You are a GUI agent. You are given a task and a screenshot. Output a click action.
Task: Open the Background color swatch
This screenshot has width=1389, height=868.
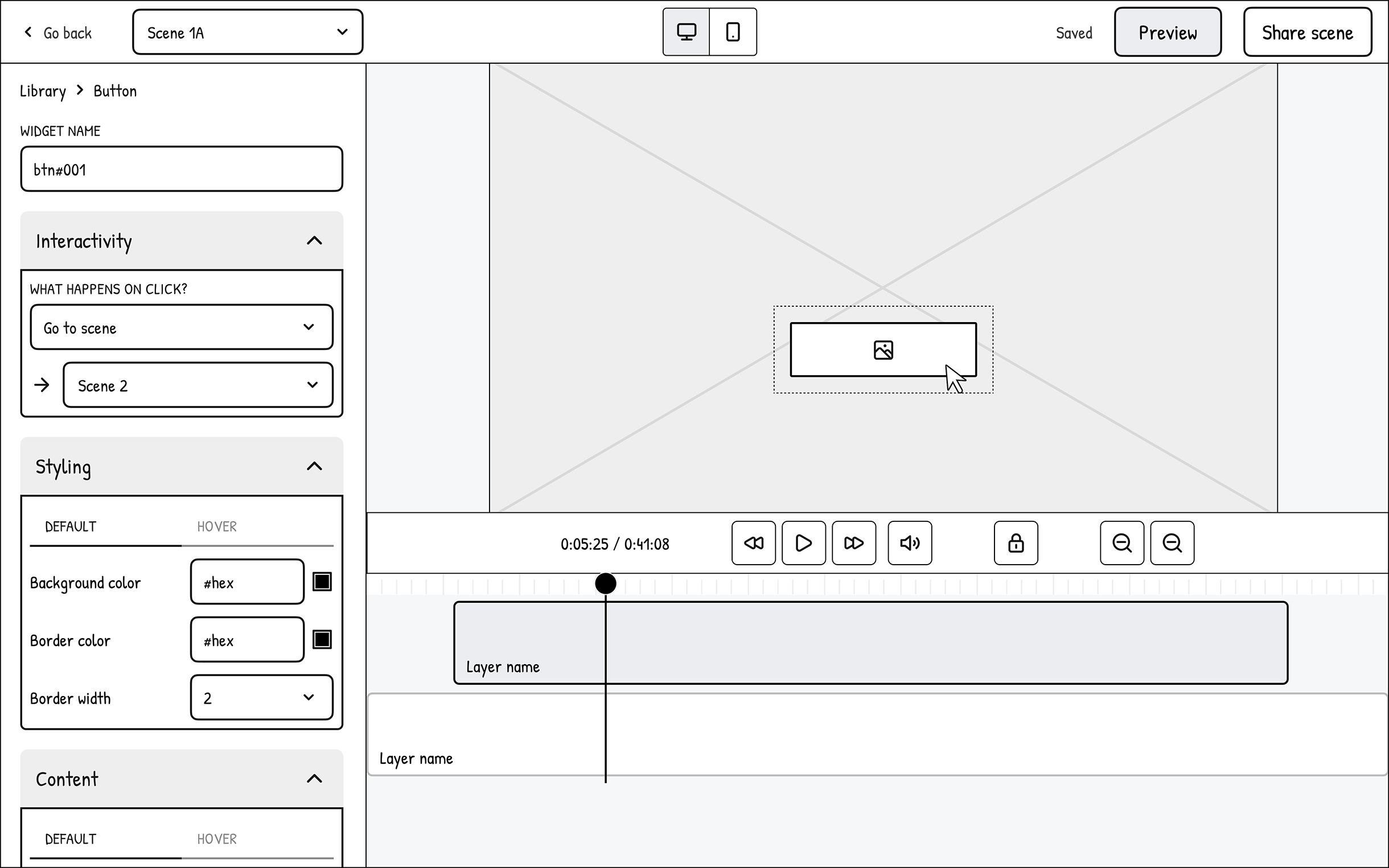tap(322, 582)
